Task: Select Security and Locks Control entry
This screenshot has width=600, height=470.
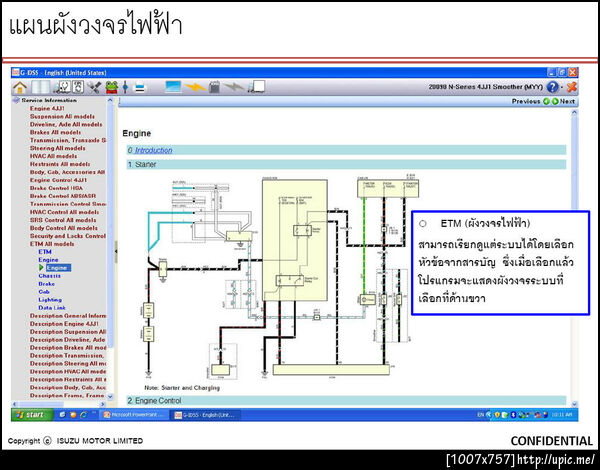Action: pos(68,236)
